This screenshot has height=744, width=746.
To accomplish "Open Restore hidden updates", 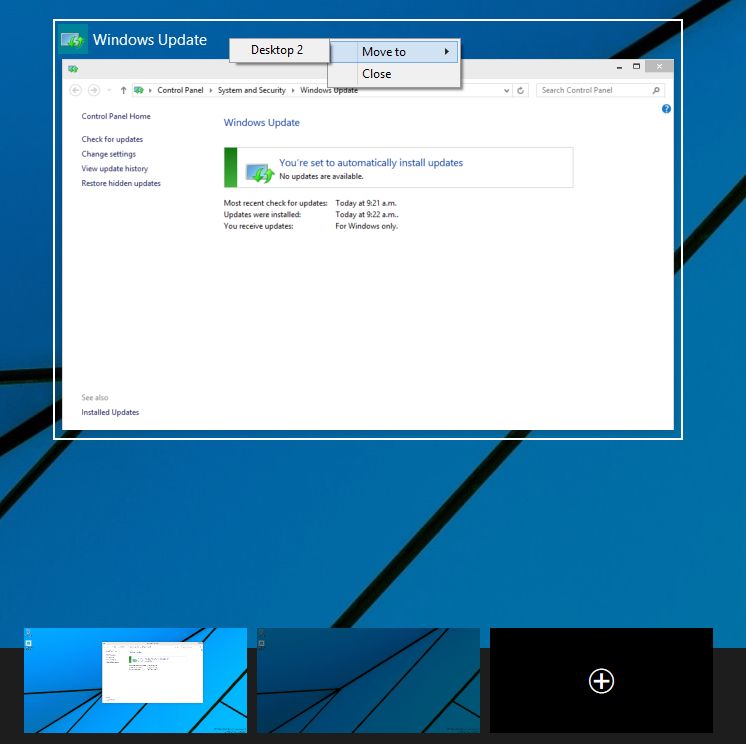I will pyautogui.click(x=121, y=183).
